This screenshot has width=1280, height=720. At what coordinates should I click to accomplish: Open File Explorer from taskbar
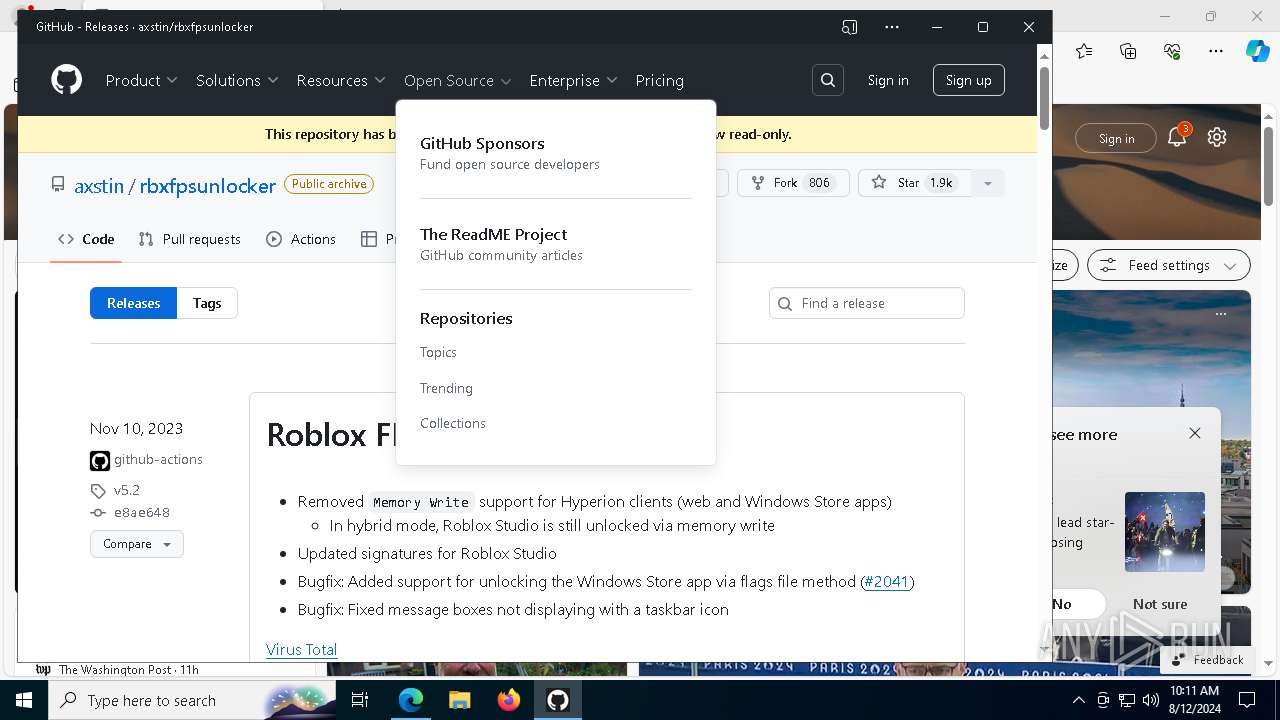(460, 700)
